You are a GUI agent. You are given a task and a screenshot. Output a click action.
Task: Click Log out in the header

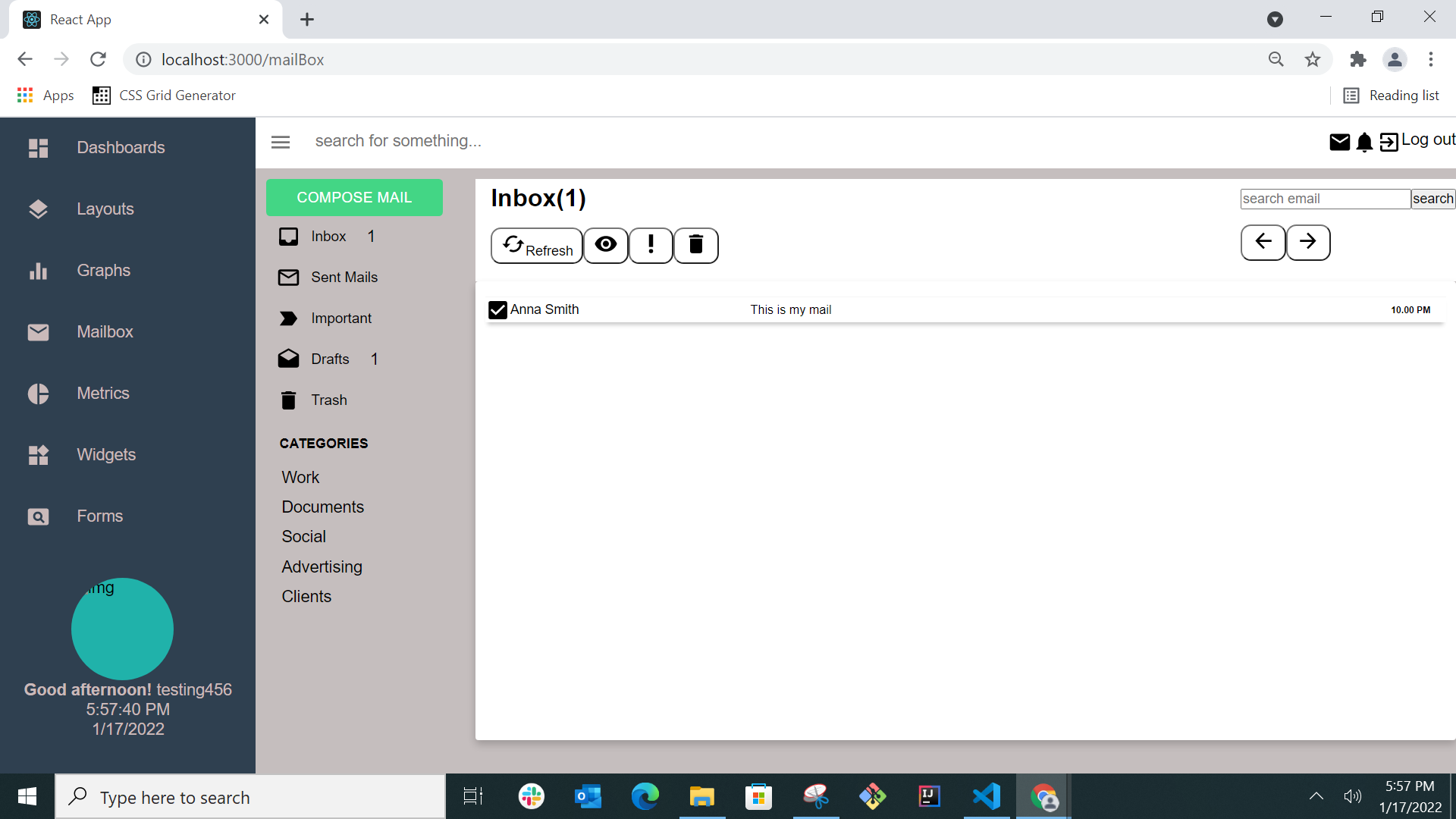click(x=1426, y=140)
